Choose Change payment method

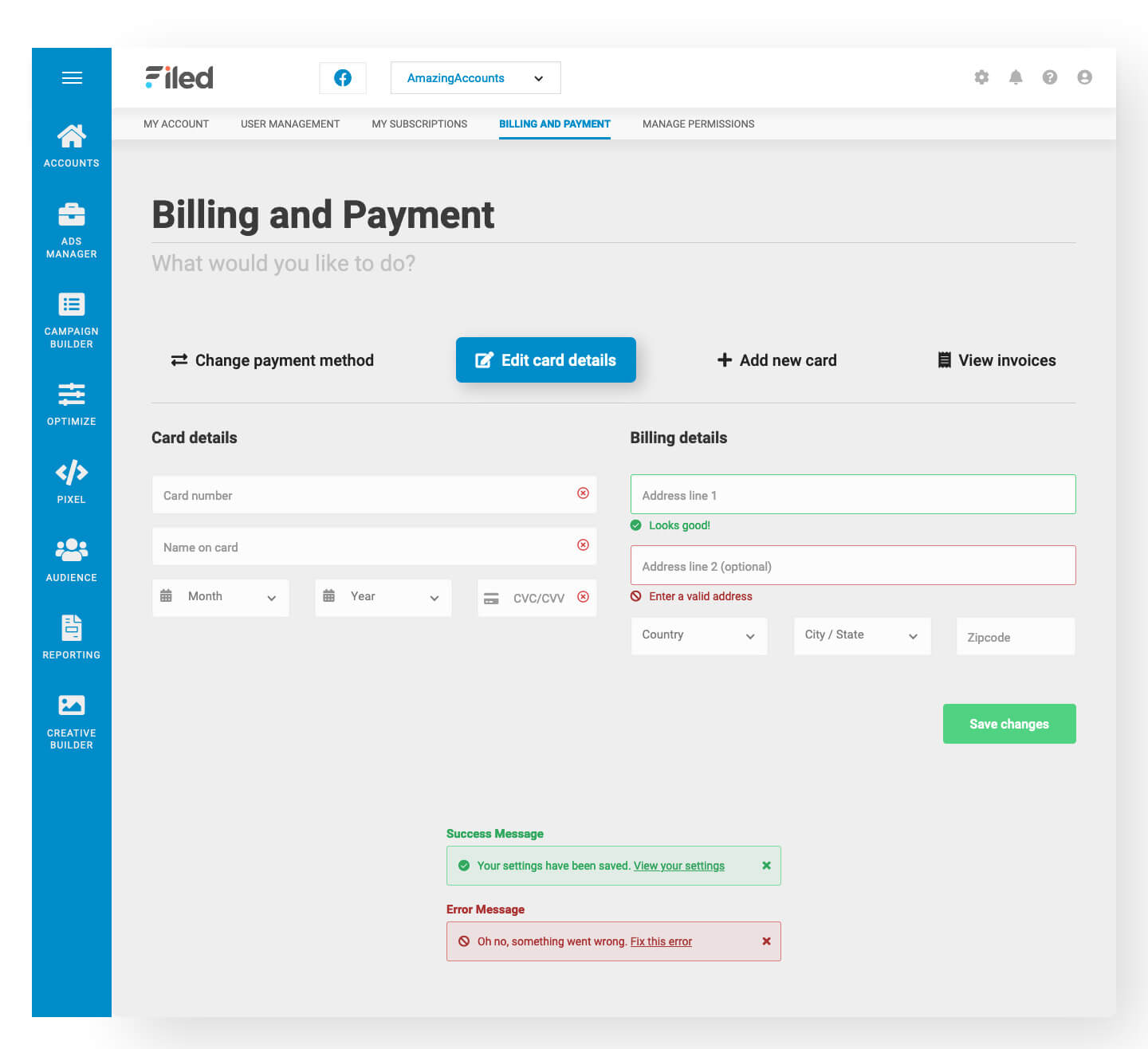point(273,360)
